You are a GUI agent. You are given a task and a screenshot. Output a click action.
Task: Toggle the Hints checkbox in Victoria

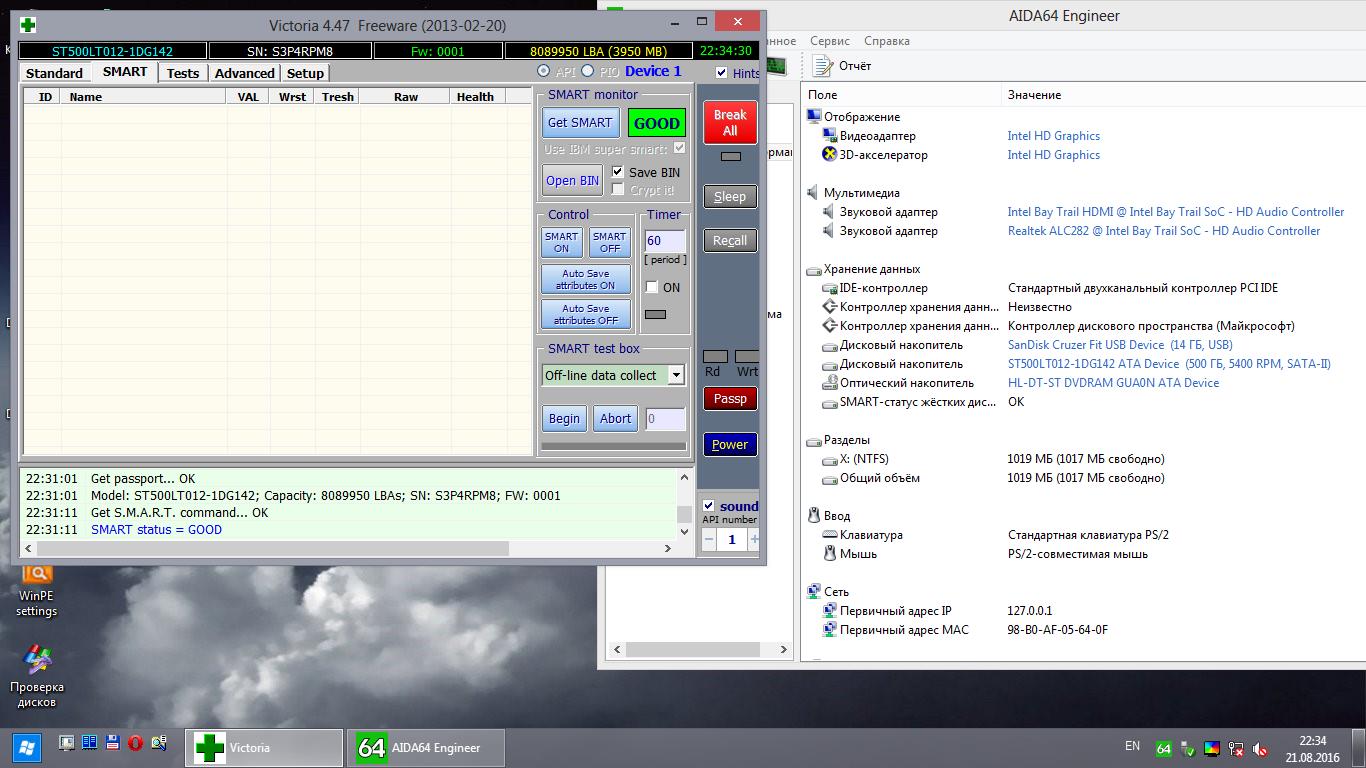coord(722,73)
